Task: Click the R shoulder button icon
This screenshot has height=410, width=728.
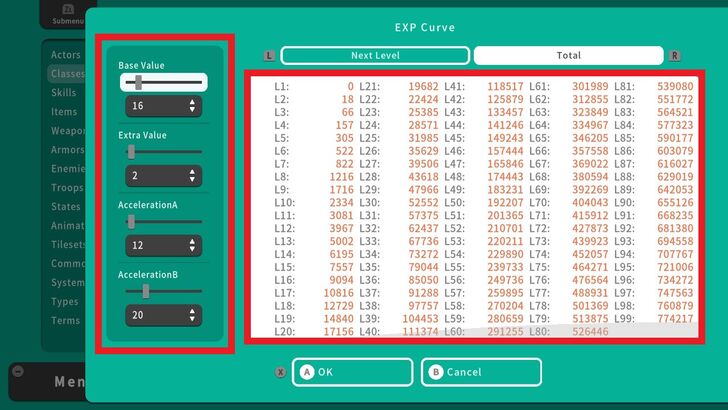Action: coord(675,56)
